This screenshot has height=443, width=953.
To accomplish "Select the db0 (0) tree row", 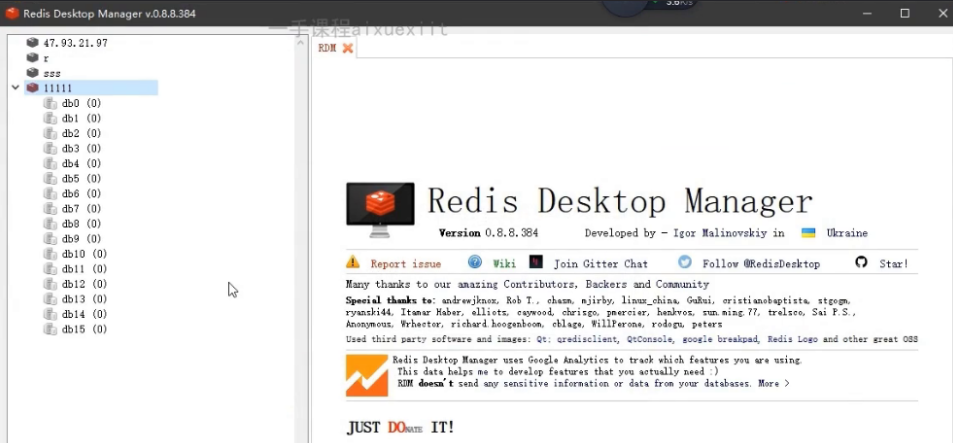I will coord(81,103).
